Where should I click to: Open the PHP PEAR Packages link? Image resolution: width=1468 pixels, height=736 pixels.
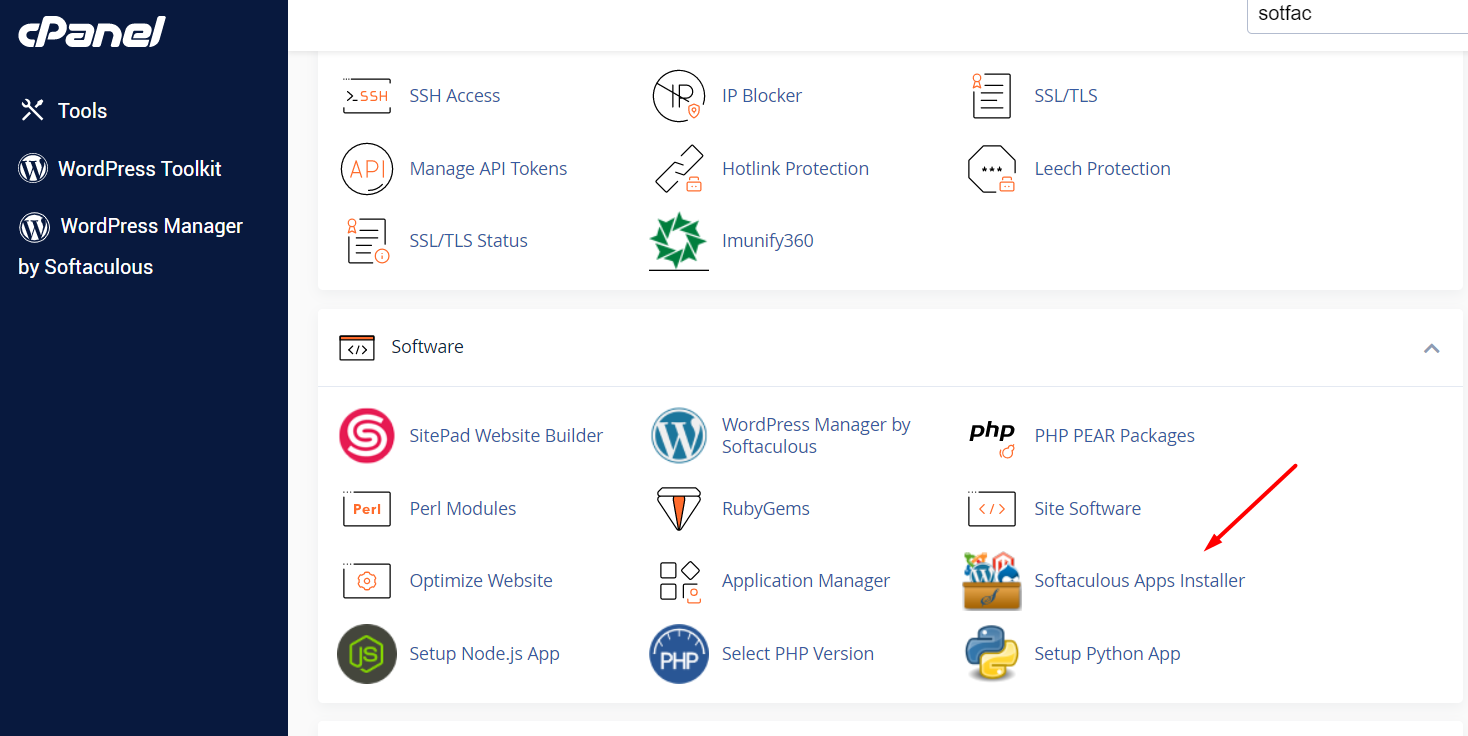(1115, 436)
